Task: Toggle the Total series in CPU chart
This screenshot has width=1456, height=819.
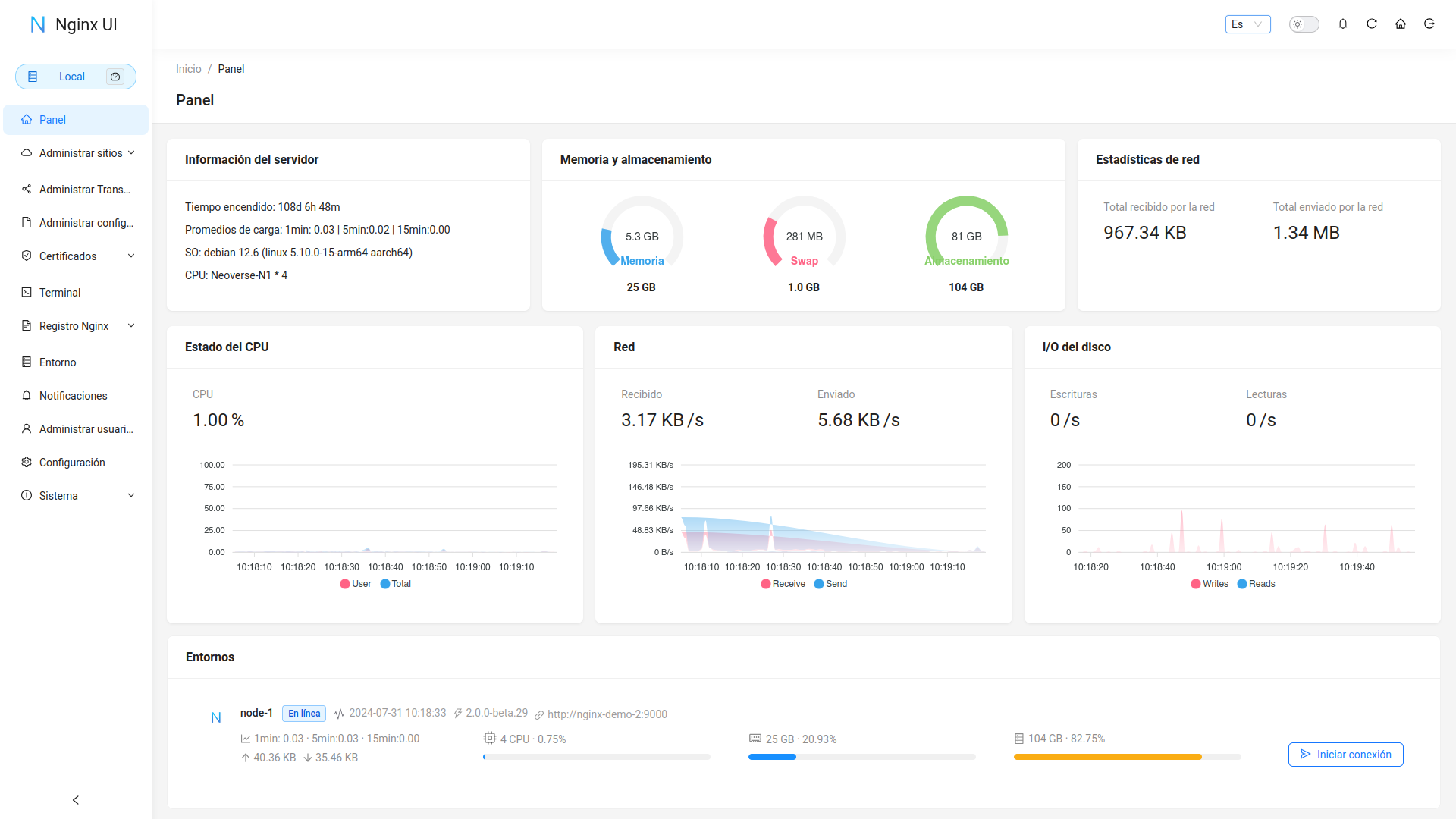Action: [x=395, y=584]
